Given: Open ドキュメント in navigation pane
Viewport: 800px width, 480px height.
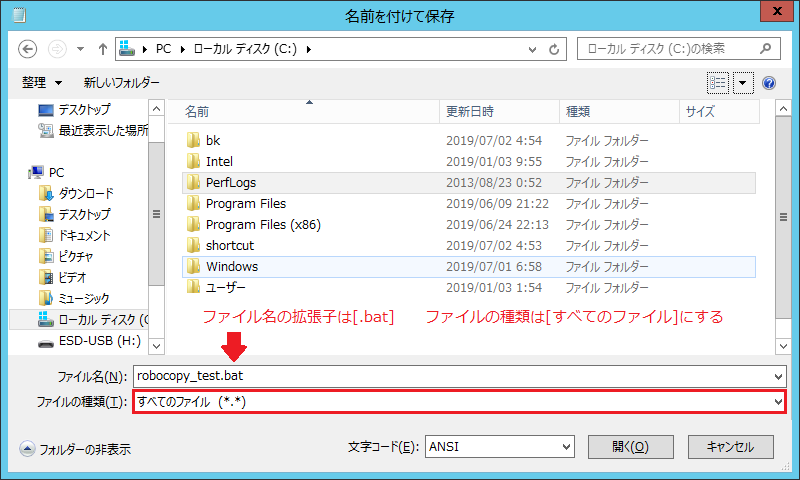Looking at the screenshot, I should point(74,235).
